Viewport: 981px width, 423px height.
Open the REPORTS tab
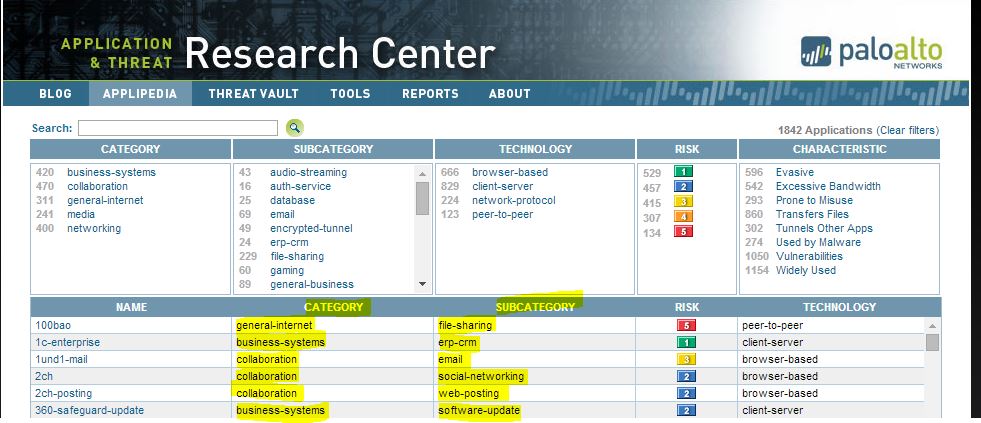pos(430,94)
